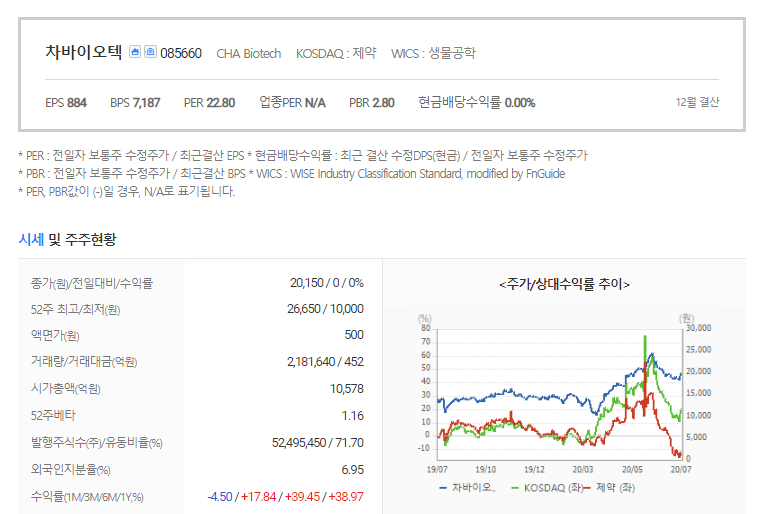This screenshot has height=514, width=764.
Task: Open the company homepage house icon
Action: click(x=135, y=52)
